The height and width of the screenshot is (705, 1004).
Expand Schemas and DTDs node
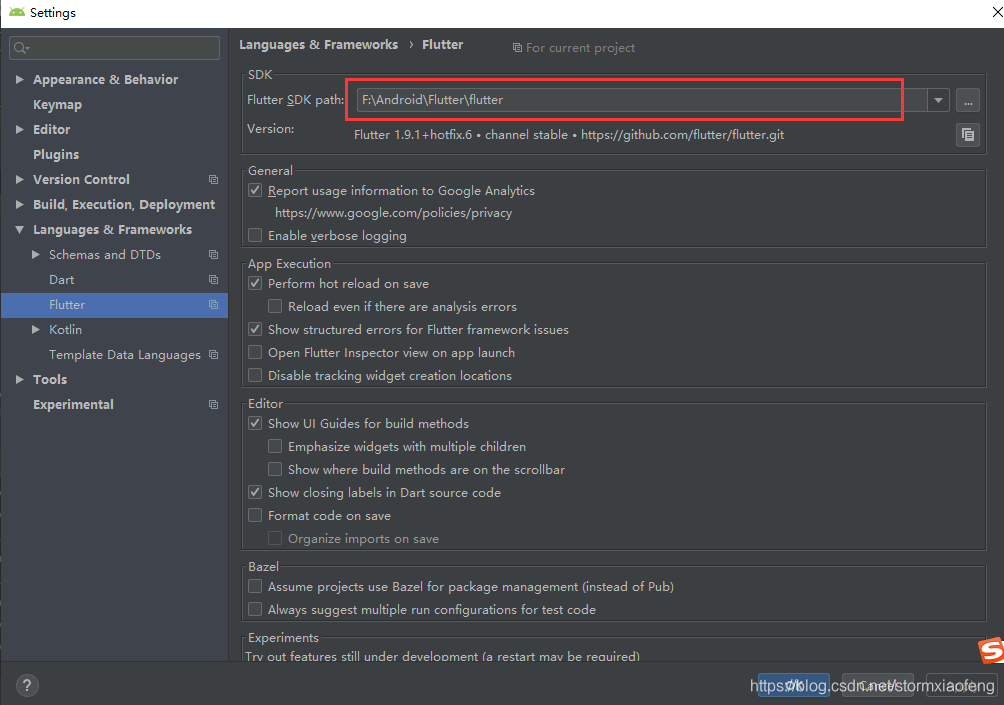coord(36,254)
